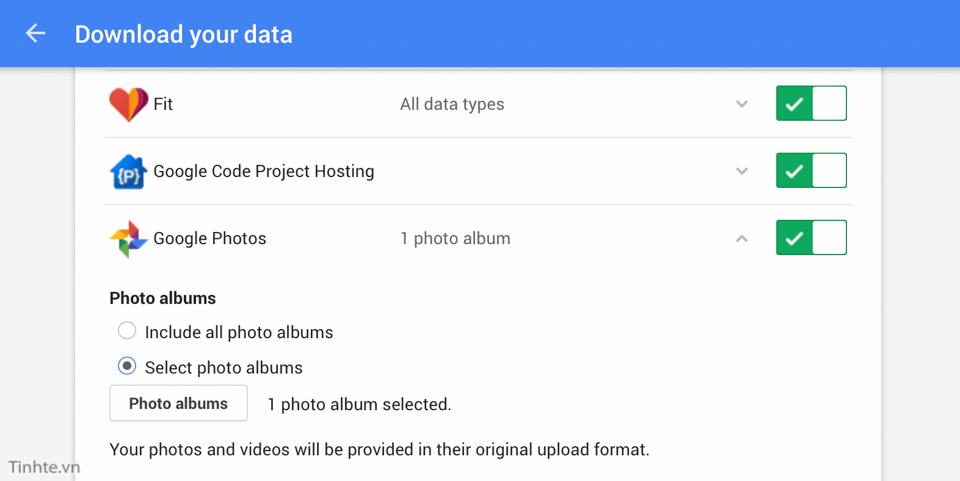Click the Google Photos label
The width and height of the screenshot is (960, 481).
[209, 239]
